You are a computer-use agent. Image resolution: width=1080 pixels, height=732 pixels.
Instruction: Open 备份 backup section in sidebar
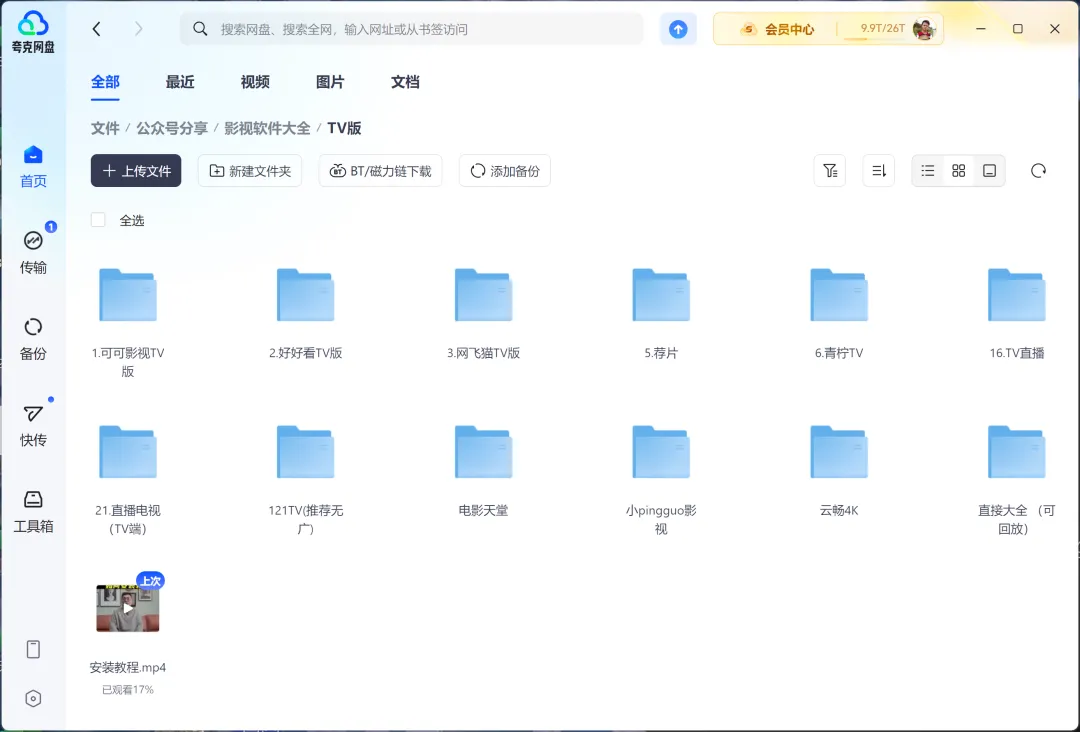tap(33, 339)
